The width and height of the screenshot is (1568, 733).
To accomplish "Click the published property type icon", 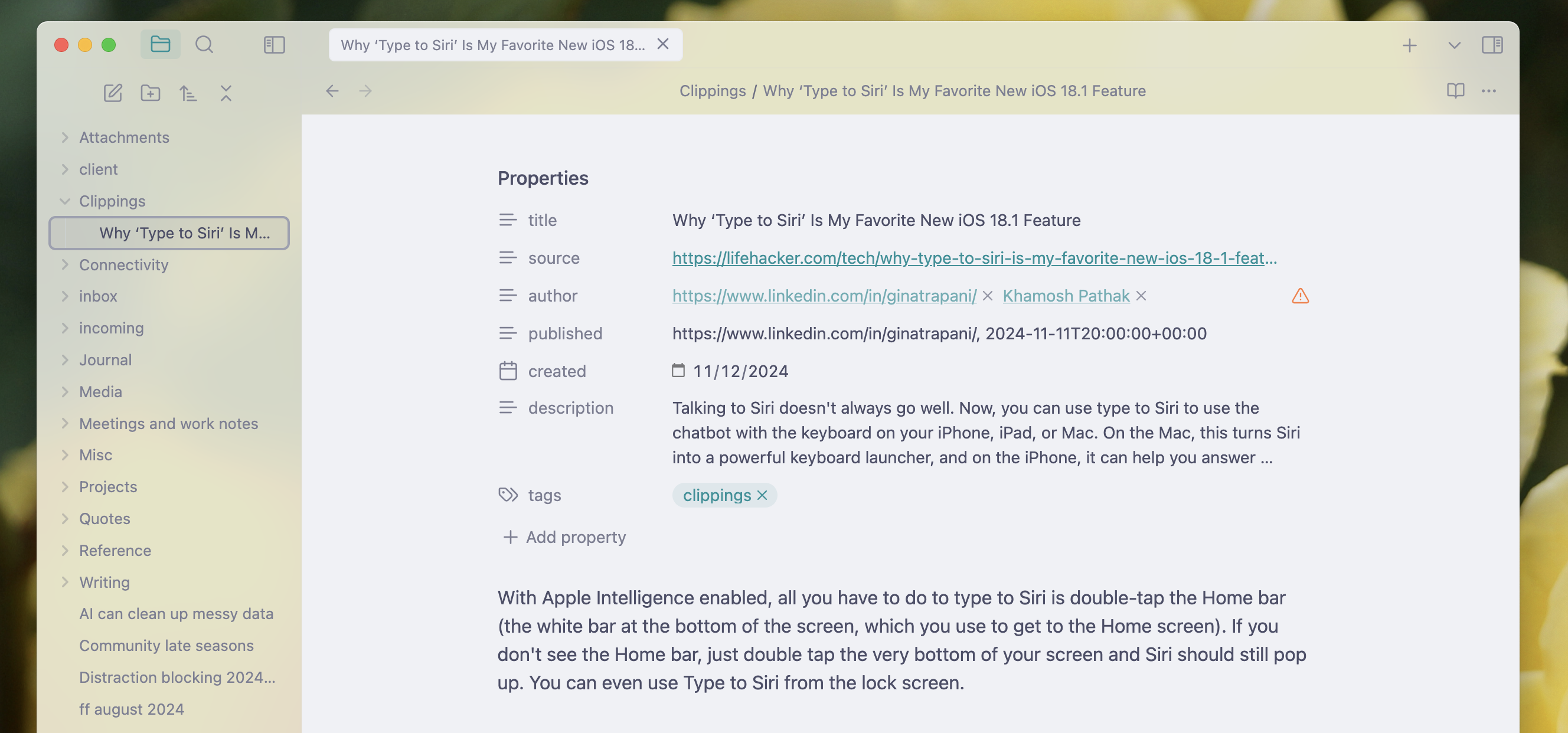I will coord(508,333).
